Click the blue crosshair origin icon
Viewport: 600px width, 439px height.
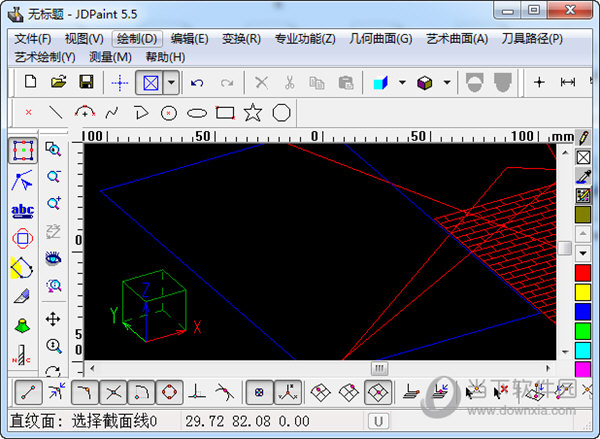119,82
